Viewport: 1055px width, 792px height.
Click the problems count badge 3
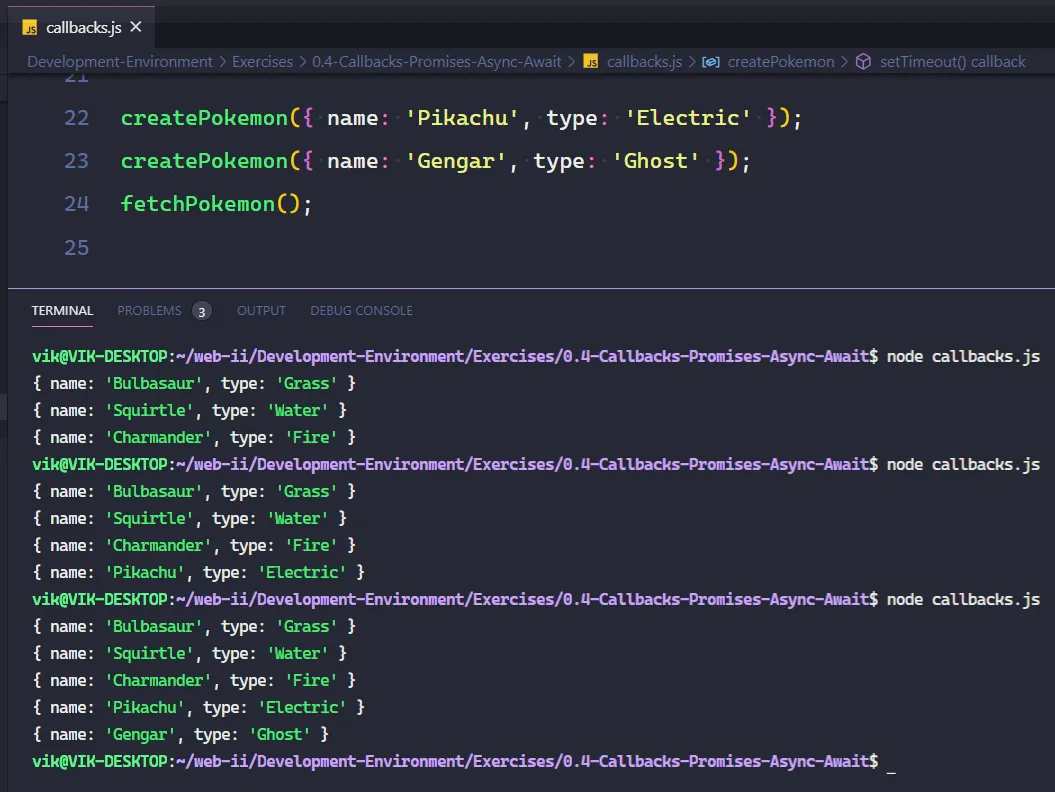pyautogui.click(x=201, y=312)
